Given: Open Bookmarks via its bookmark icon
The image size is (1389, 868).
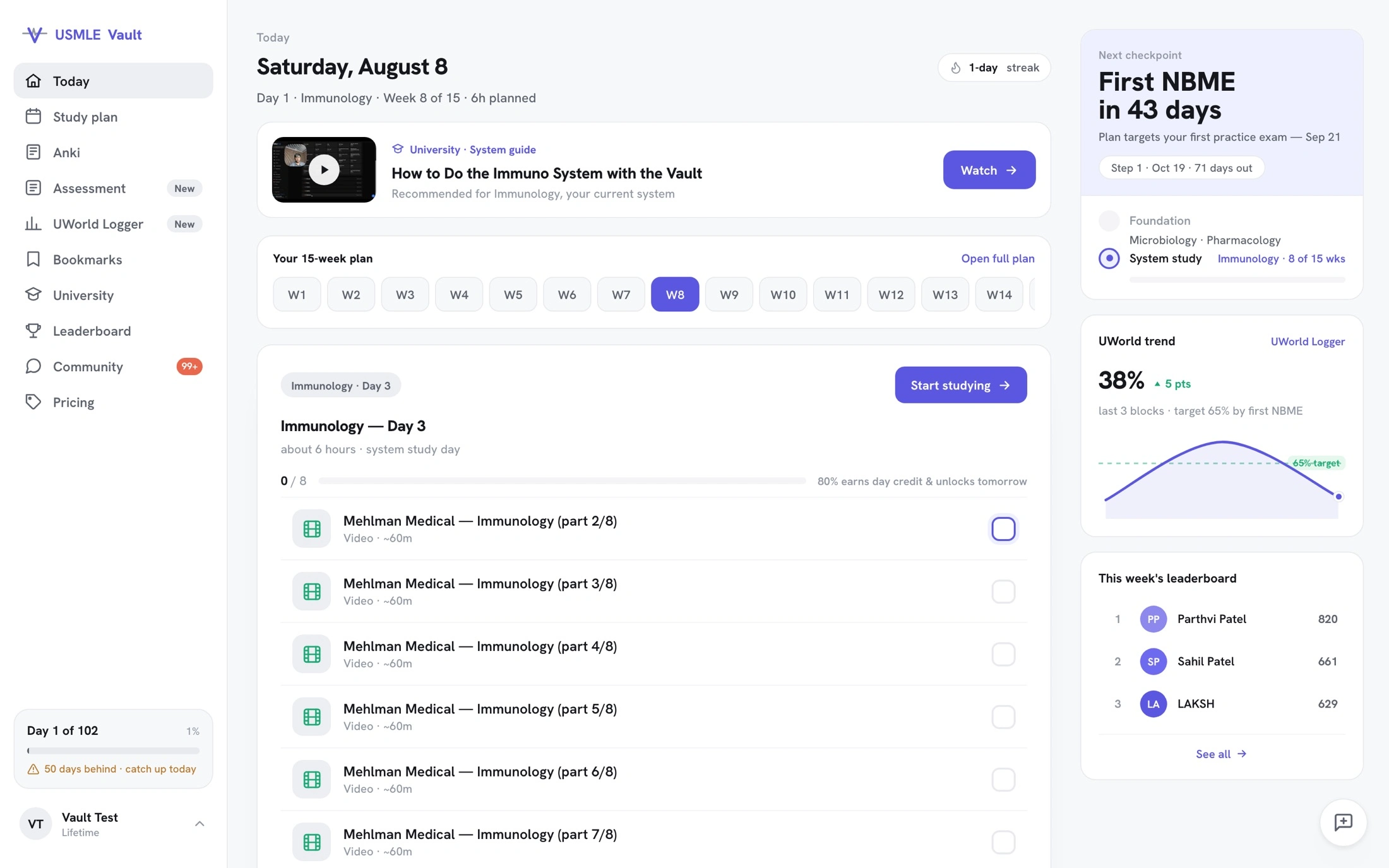Looking at the screenshot, I should (33, 259).
